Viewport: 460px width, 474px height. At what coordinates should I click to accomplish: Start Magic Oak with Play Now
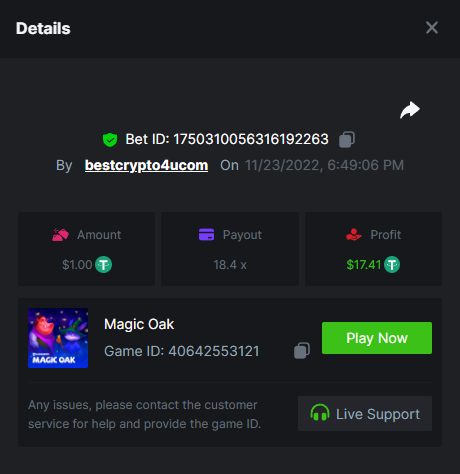377,338
